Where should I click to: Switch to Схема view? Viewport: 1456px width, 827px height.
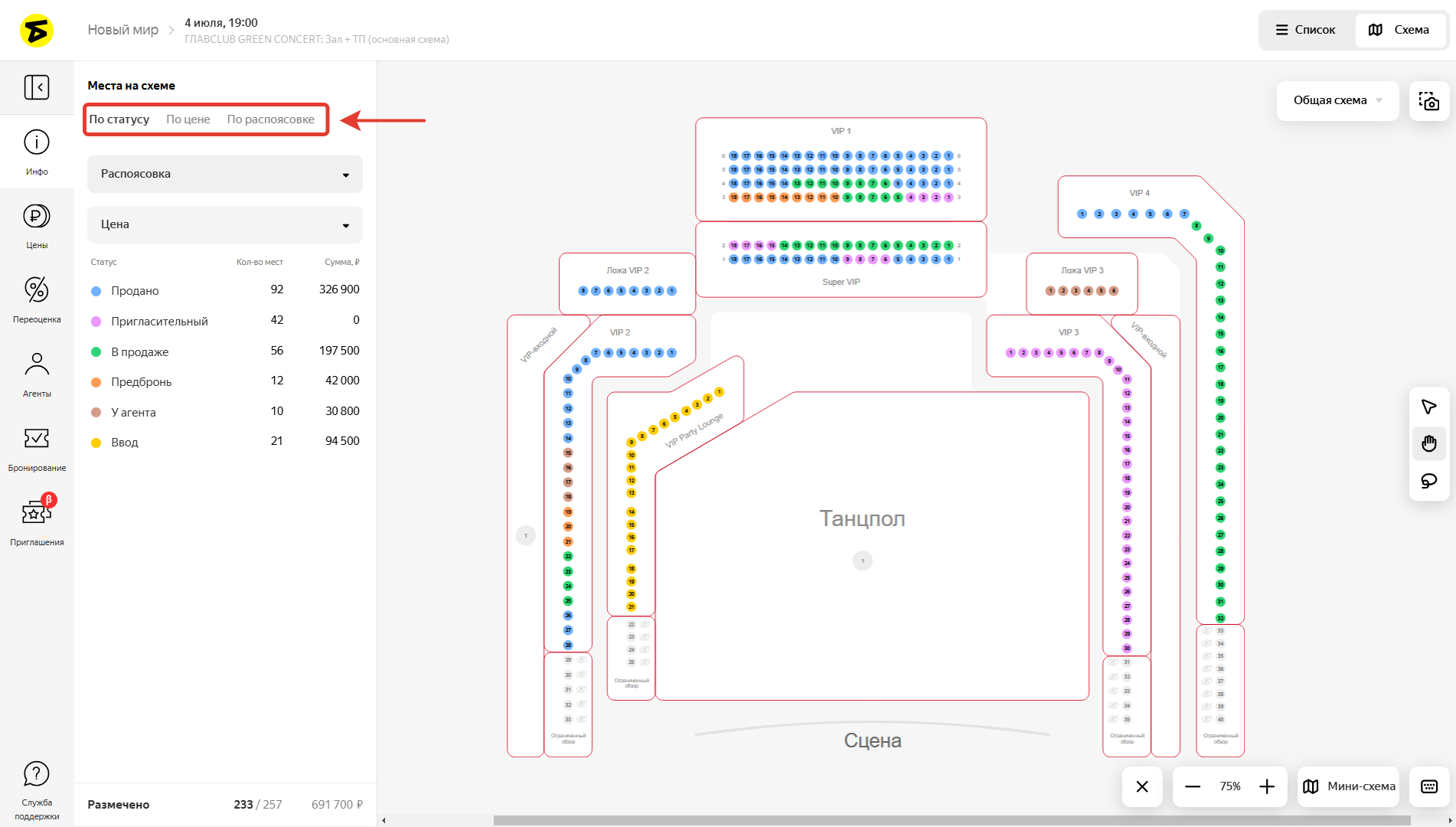click(x=1399, y=30)
